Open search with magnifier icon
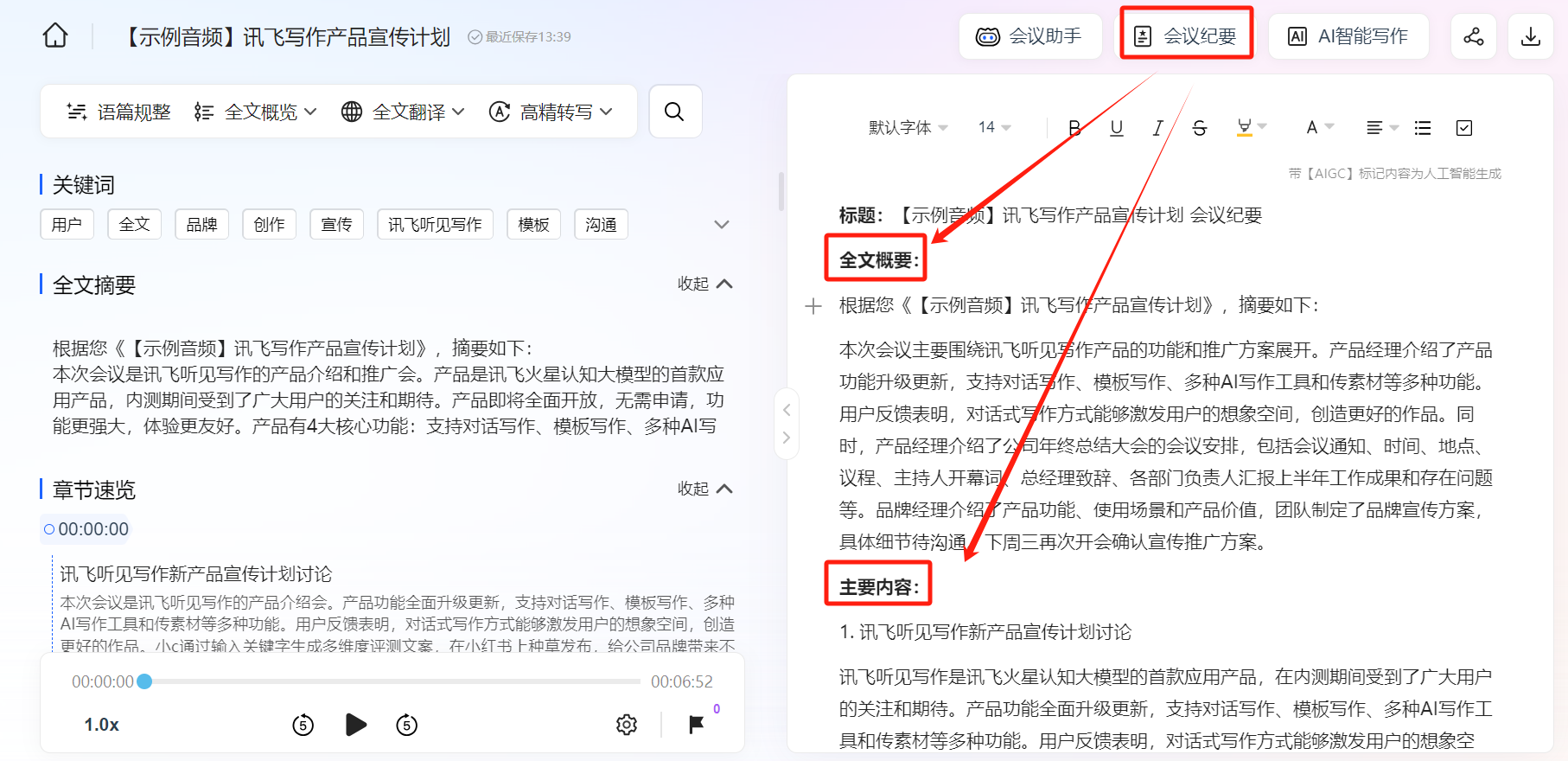Image resolution: width=1568 pixels, height=761 pixels. click(675, 112)
